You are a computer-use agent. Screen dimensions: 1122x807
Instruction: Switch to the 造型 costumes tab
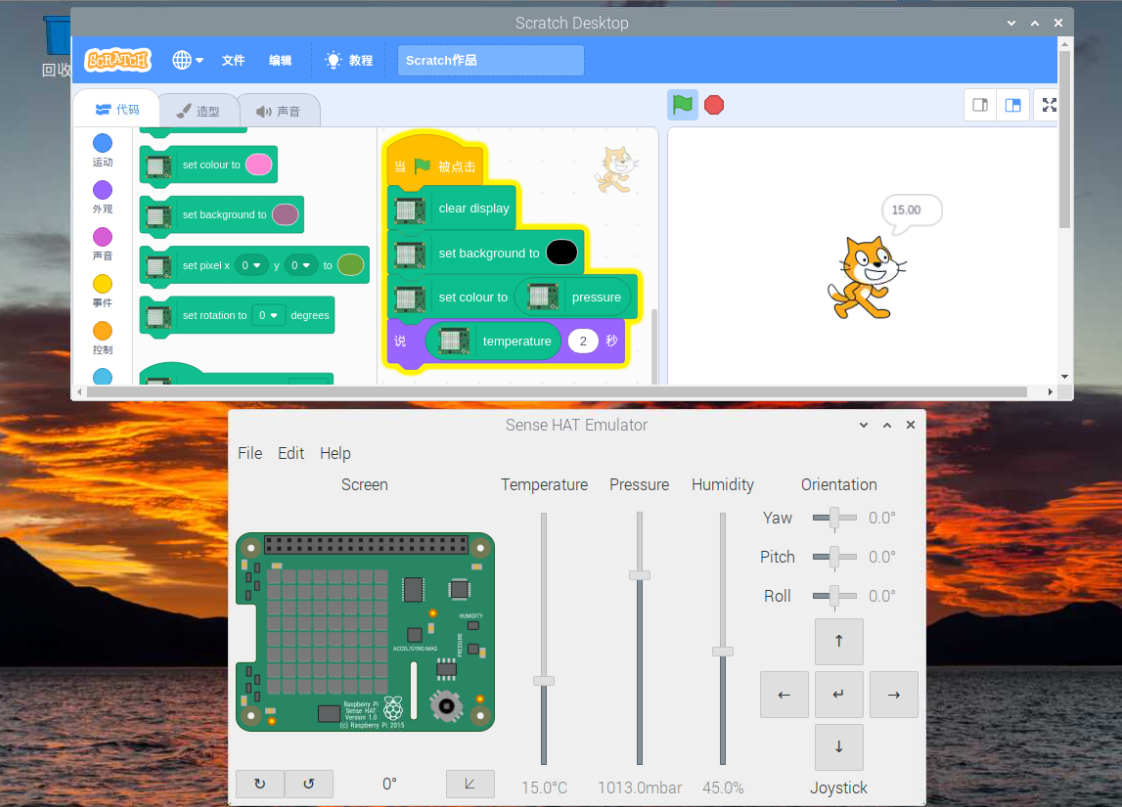click(x=197, y=111)
